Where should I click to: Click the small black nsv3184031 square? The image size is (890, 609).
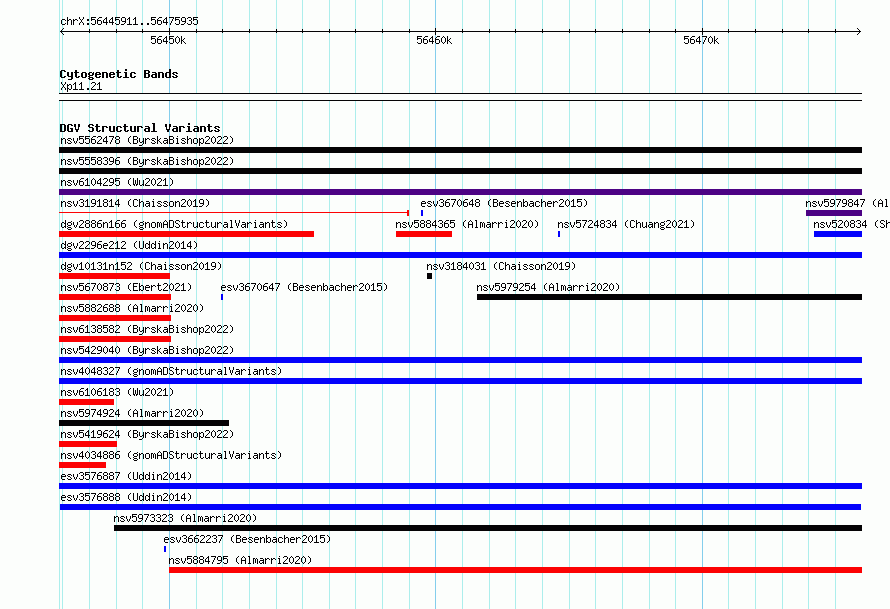430,276
